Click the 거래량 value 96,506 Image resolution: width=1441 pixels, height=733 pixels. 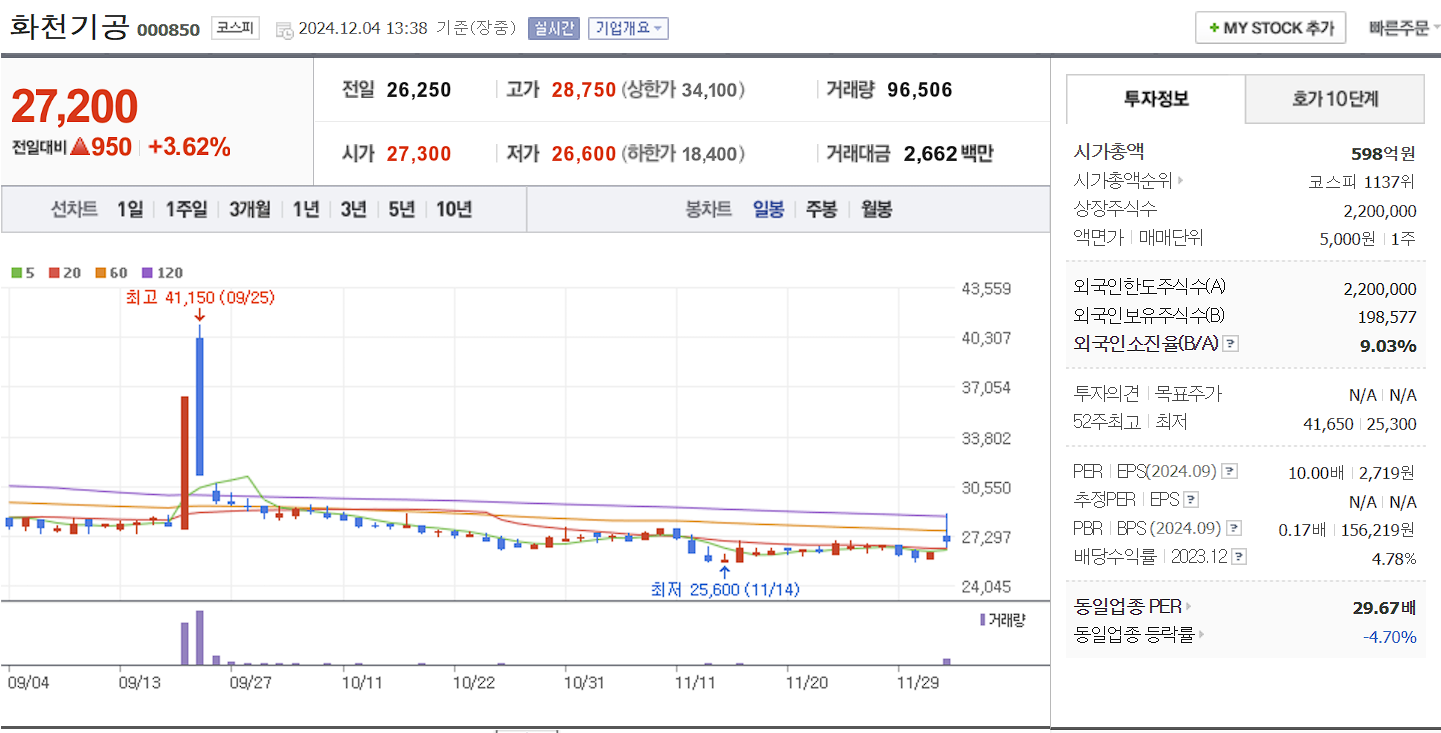pos(920,90)
